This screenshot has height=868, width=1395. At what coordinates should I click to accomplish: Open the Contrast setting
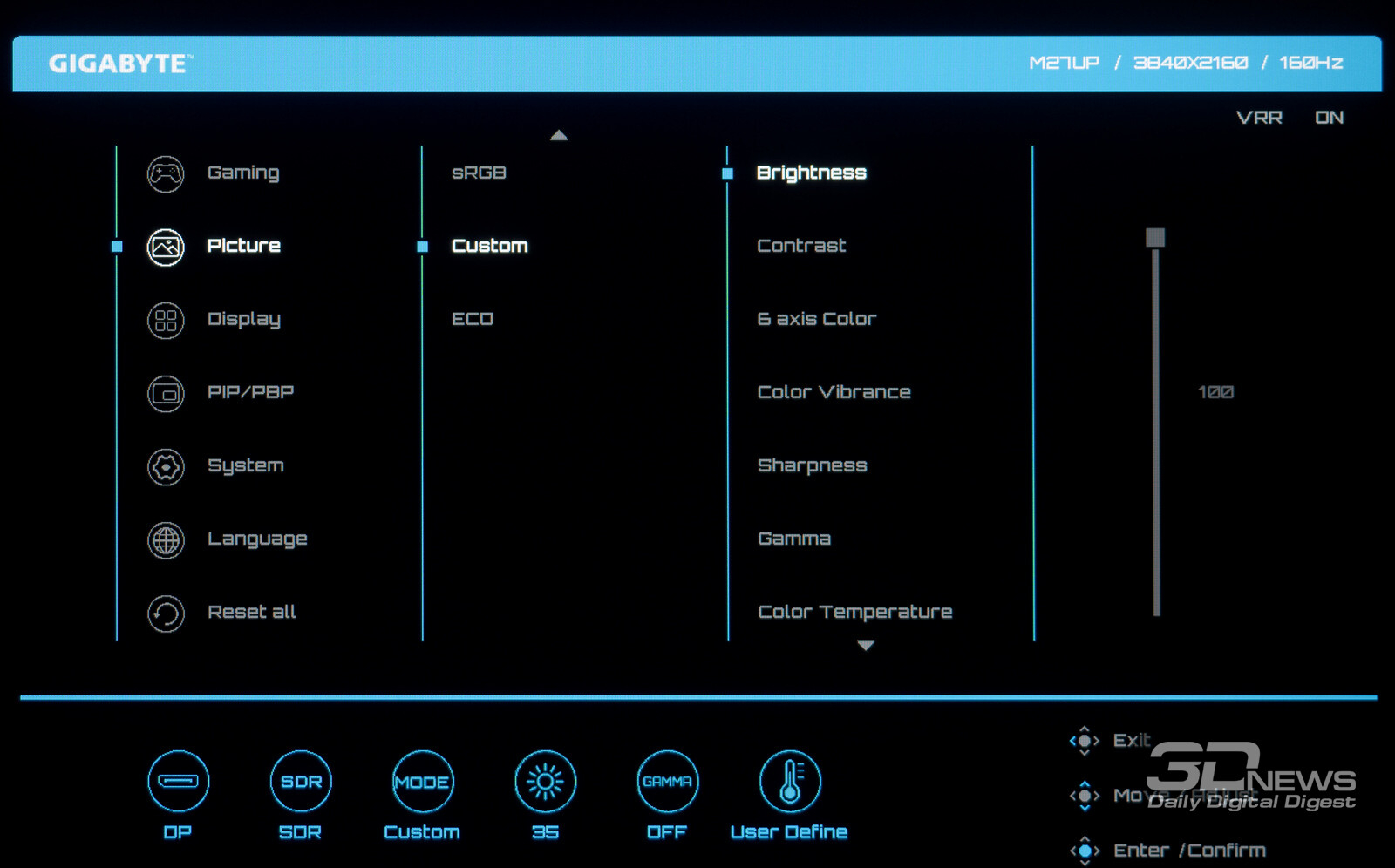click(x=801, y=246)
